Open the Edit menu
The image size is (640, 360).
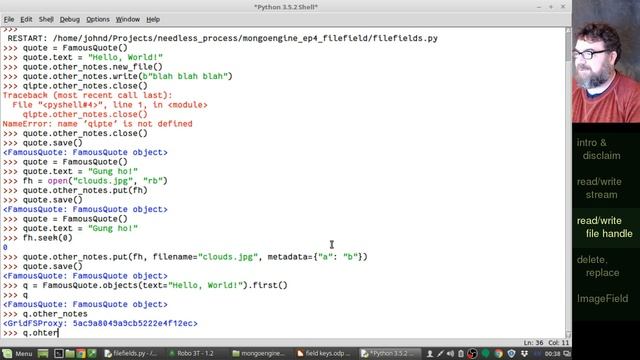26,19
